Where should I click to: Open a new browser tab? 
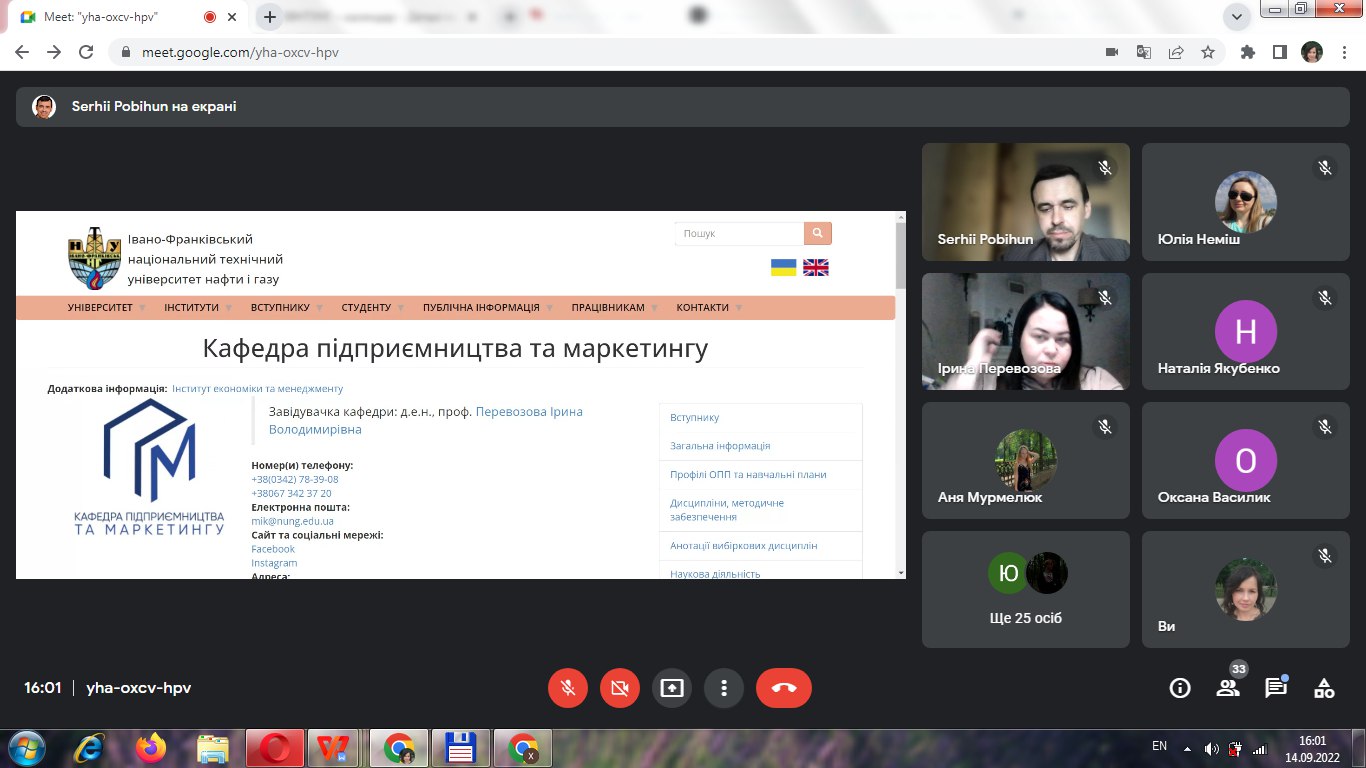pos(269,17)
